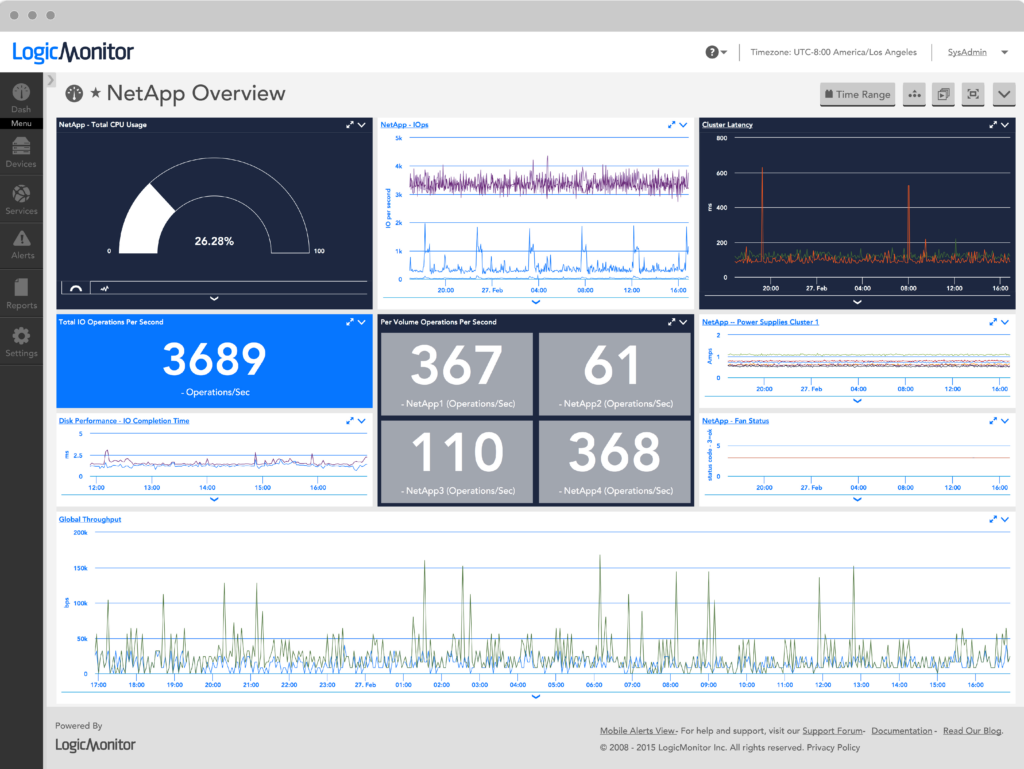
Task: Navigate to Alerts using the warning triangle icon
Action: pos(21,243)
